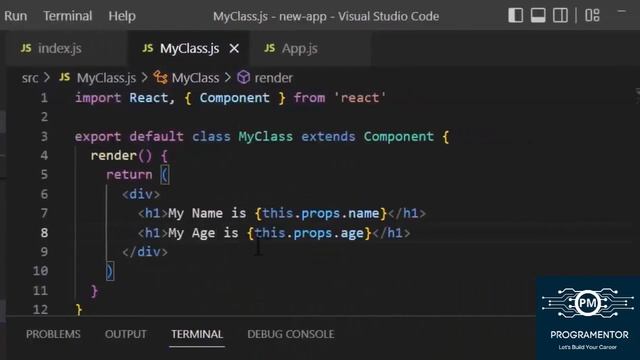
Task: Click render() on line 4
Action: point(121,156)
